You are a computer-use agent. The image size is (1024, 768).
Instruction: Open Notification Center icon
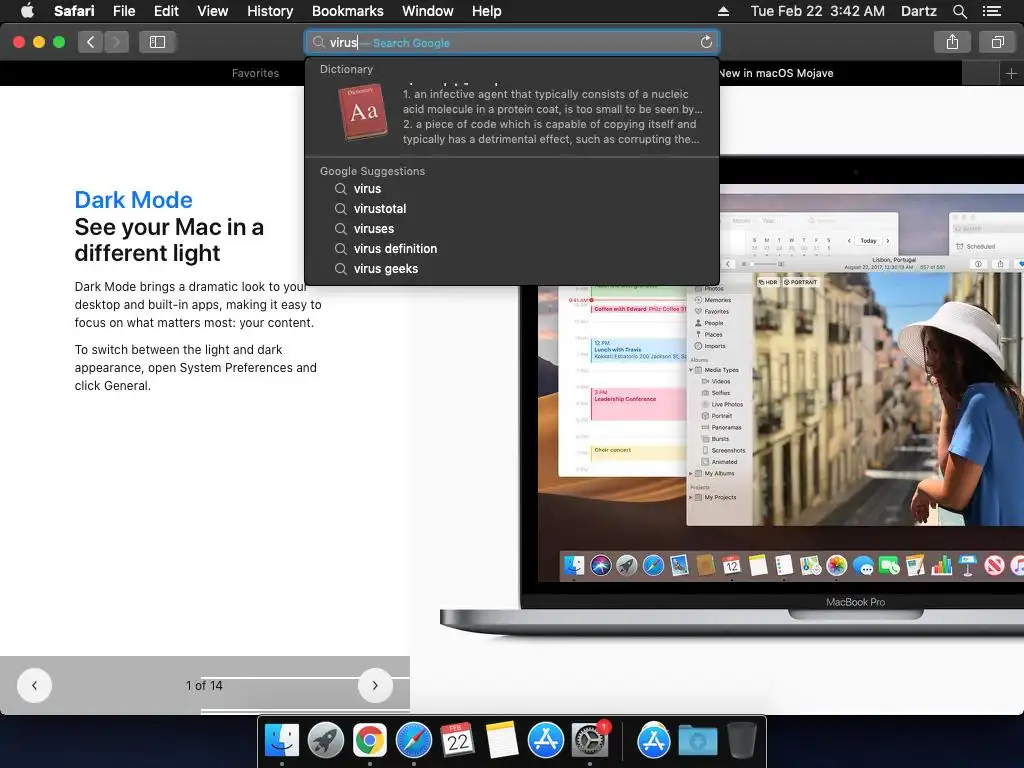991,11
